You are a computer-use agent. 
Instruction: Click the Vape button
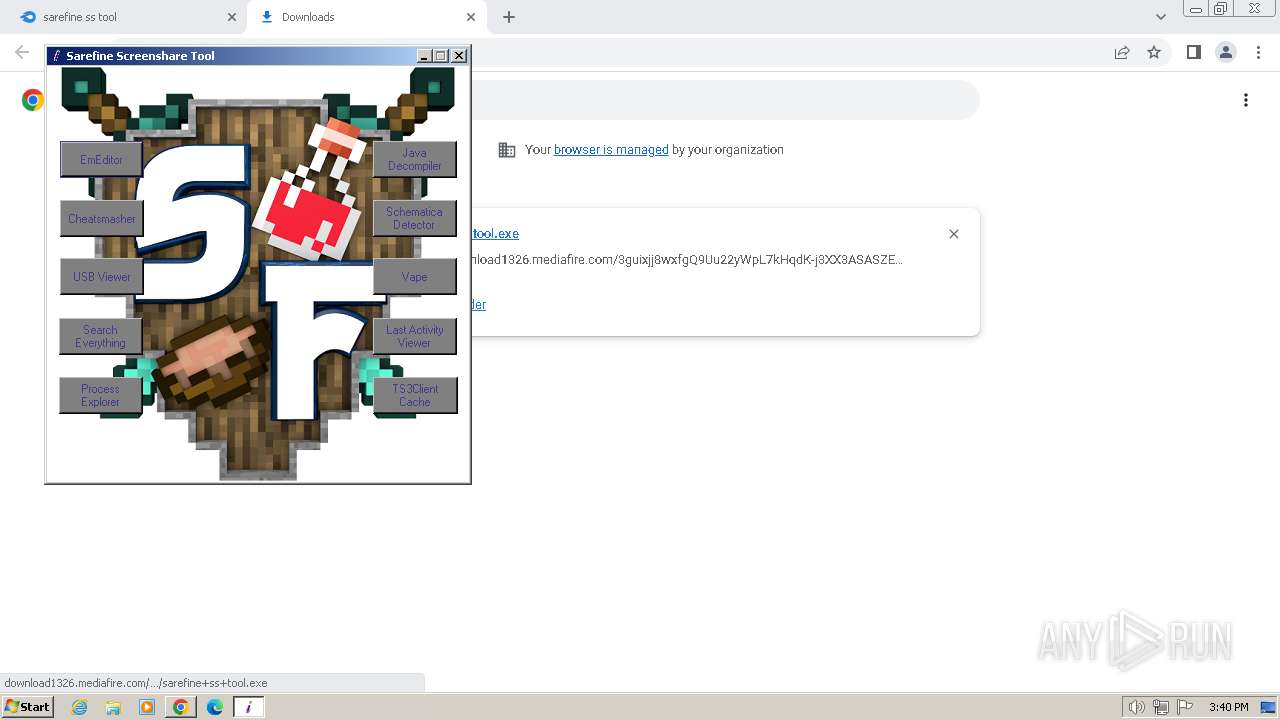tap(415, 277)
